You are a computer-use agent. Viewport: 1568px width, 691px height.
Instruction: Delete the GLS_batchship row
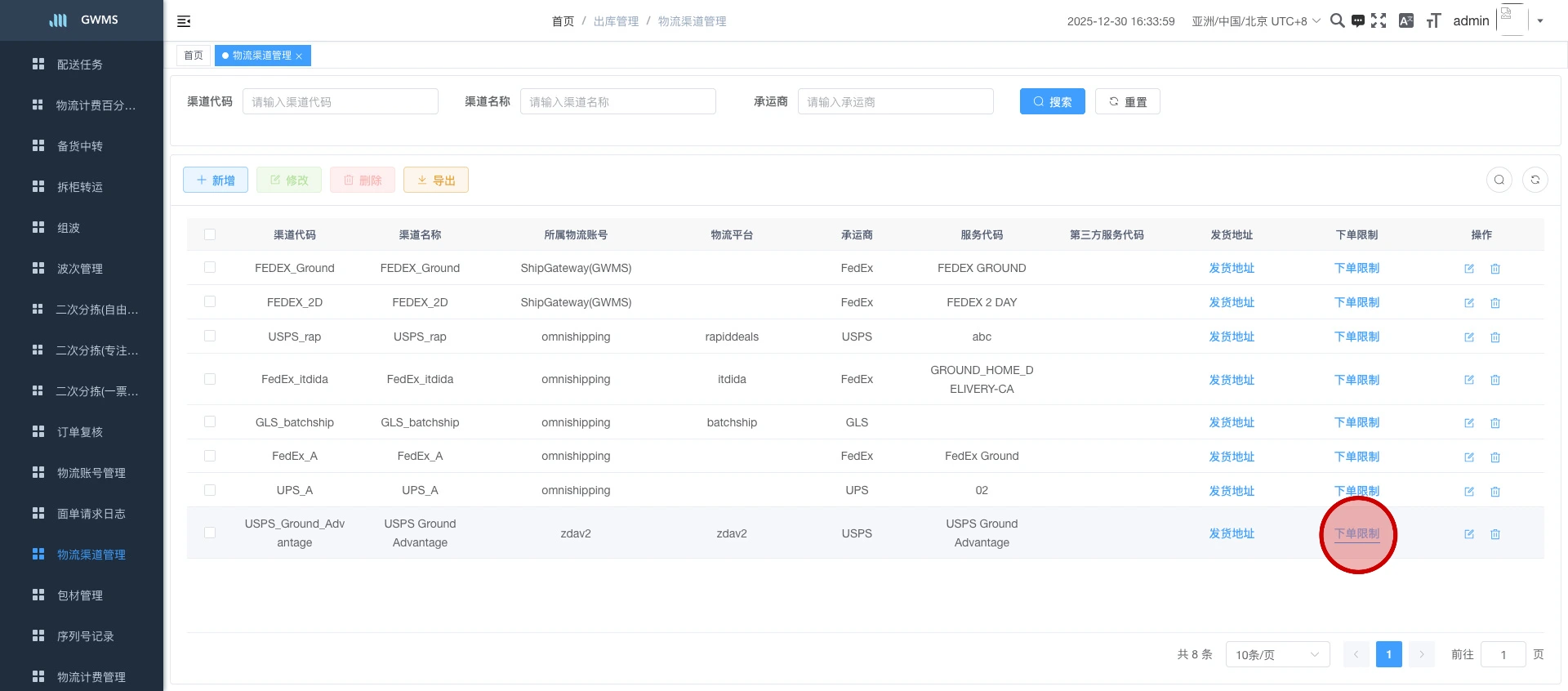pyautogui.click(x=1495, y=423)
